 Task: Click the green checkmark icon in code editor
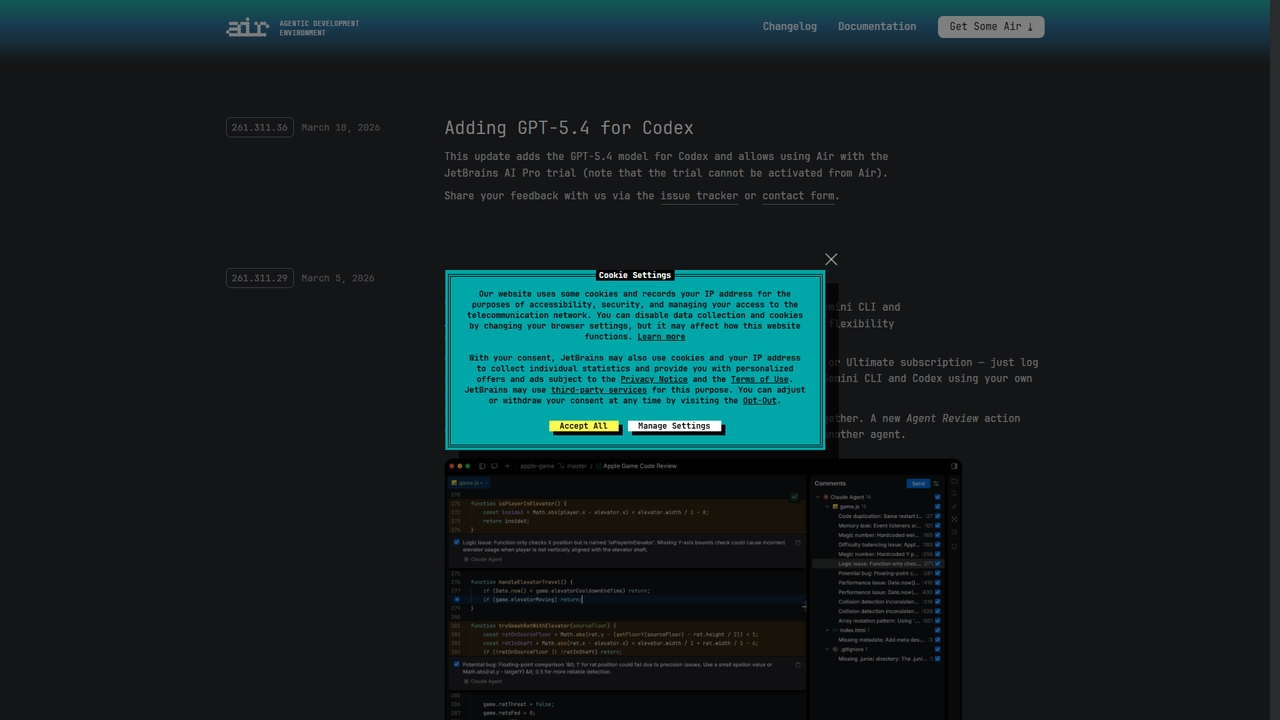pyautogui.click(x=795, y=497)
